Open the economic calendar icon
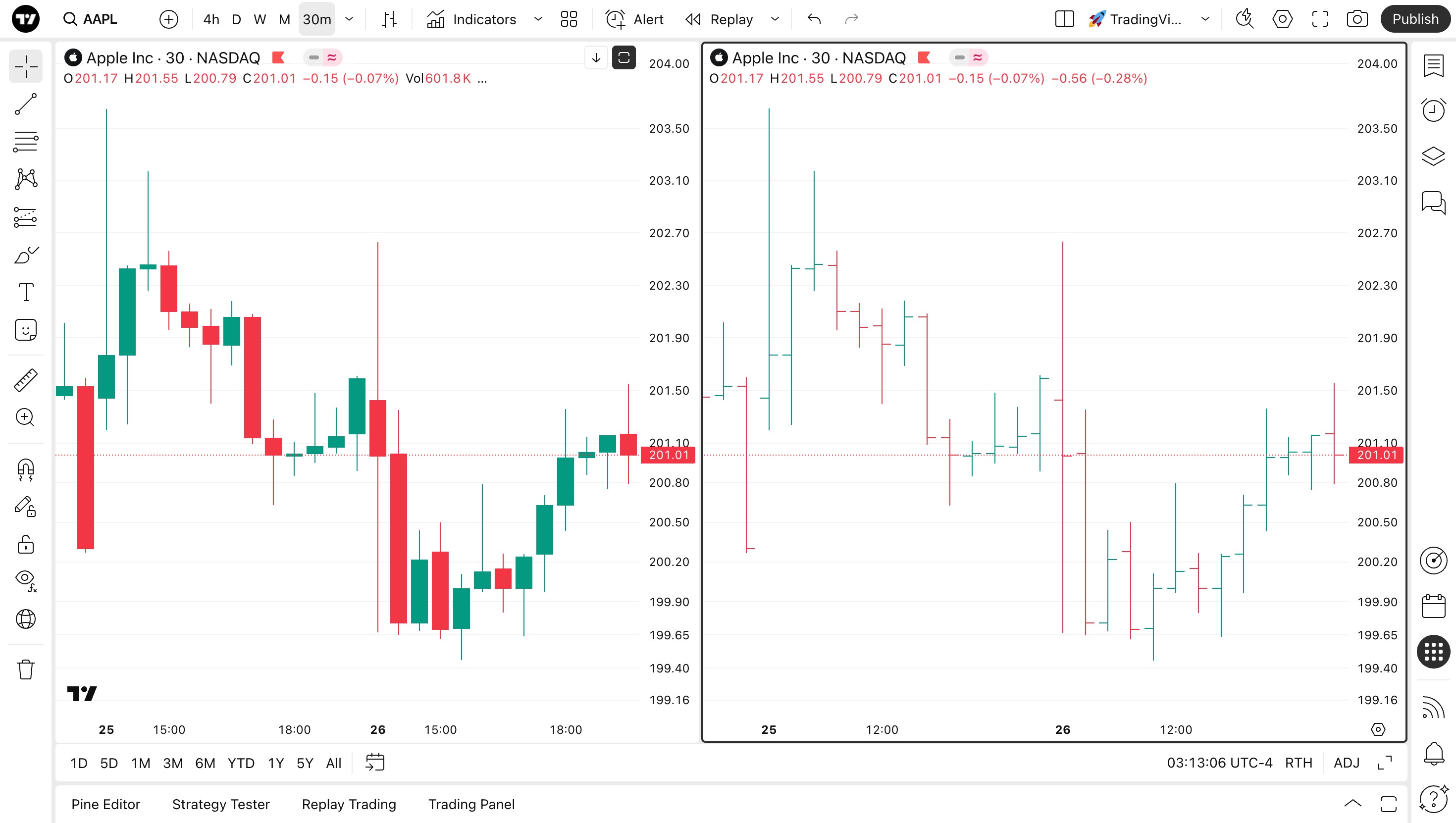 tap(1433, 606)
